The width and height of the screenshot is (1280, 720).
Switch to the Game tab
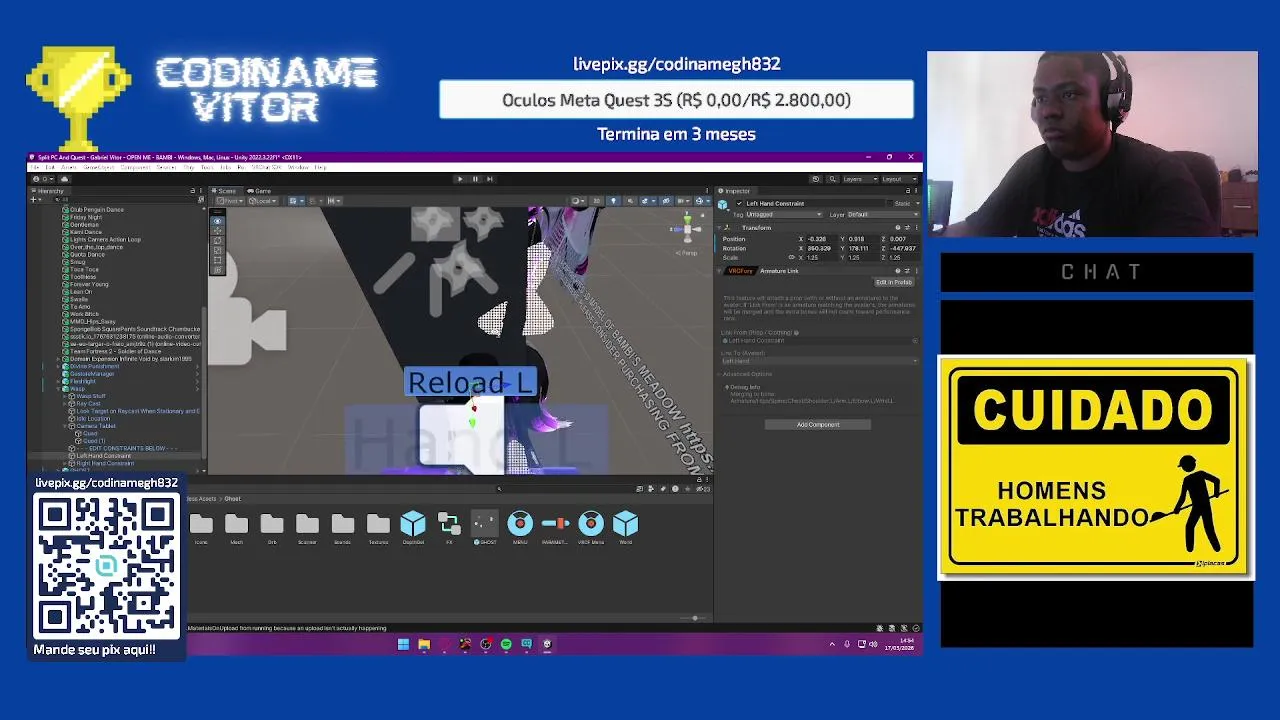258,190
